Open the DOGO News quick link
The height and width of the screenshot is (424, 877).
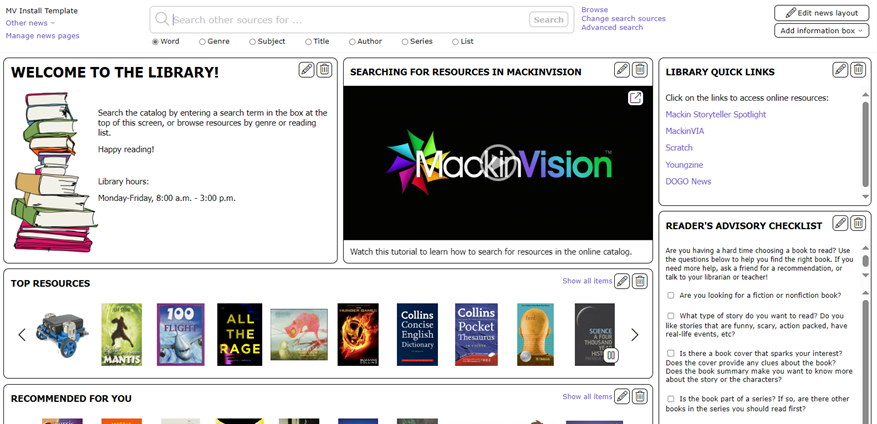point(688,181)
